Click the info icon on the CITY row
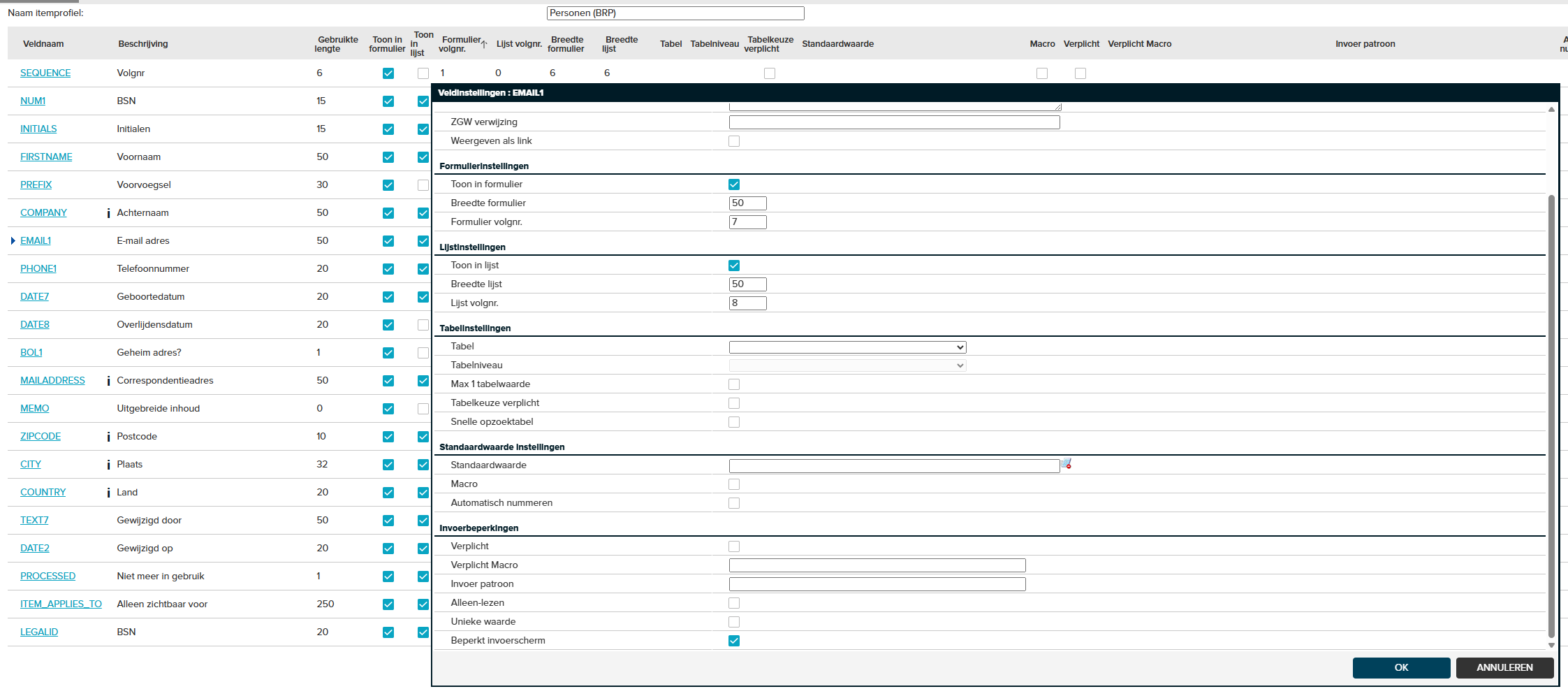Image resolution: width=1568 pixels, height=696 pixels. point(108,465)
